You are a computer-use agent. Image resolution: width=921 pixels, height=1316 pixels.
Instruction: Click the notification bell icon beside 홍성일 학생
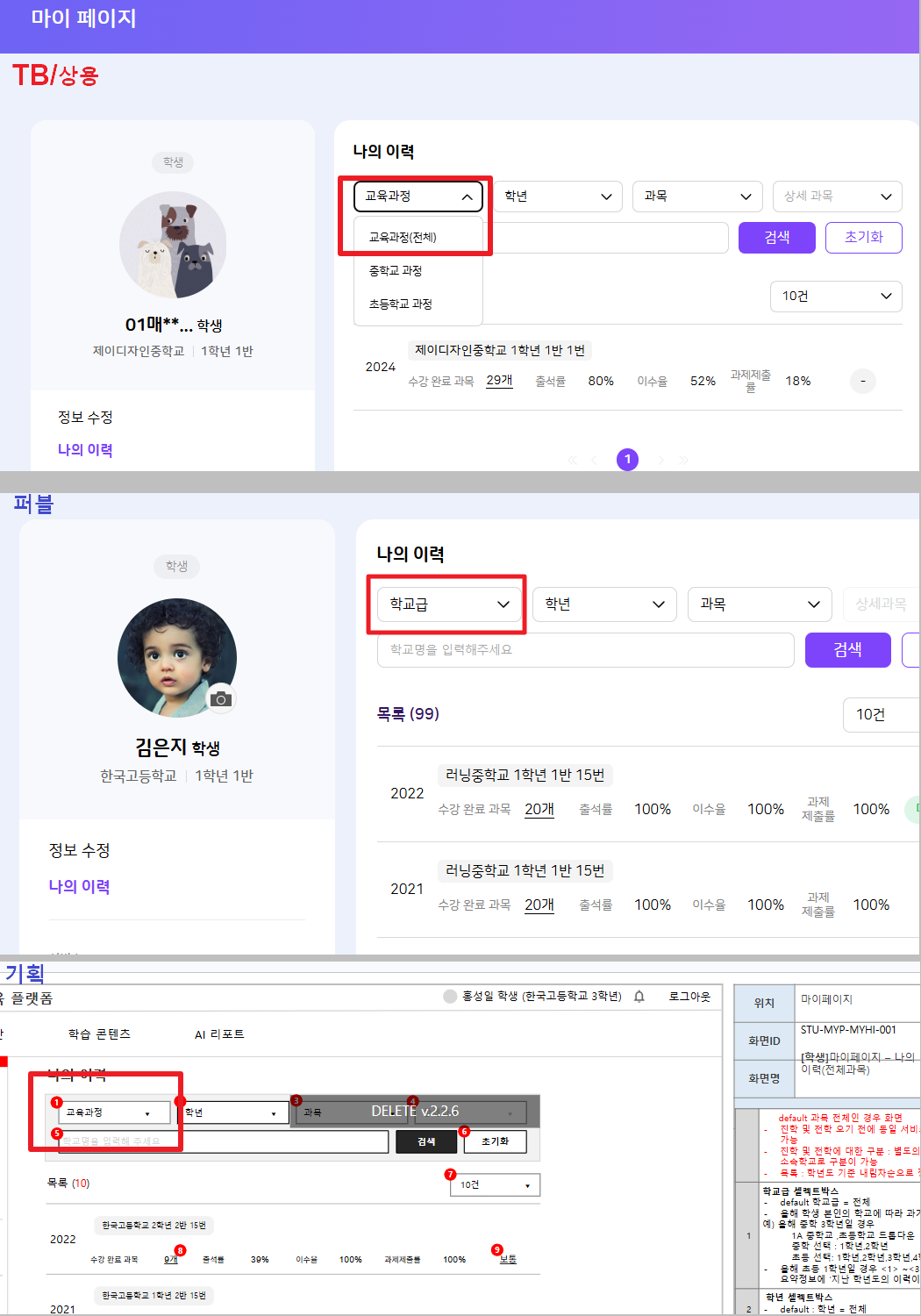point(639,997)
